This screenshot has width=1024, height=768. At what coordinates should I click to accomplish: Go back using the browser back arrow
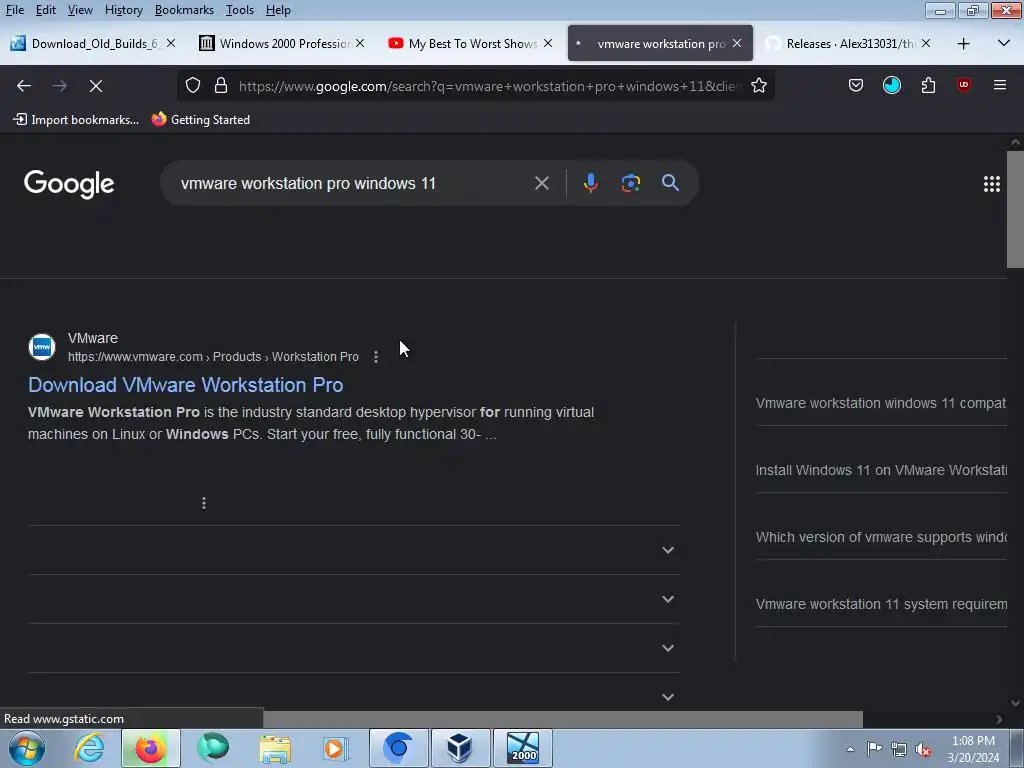[x=24, y=86]
